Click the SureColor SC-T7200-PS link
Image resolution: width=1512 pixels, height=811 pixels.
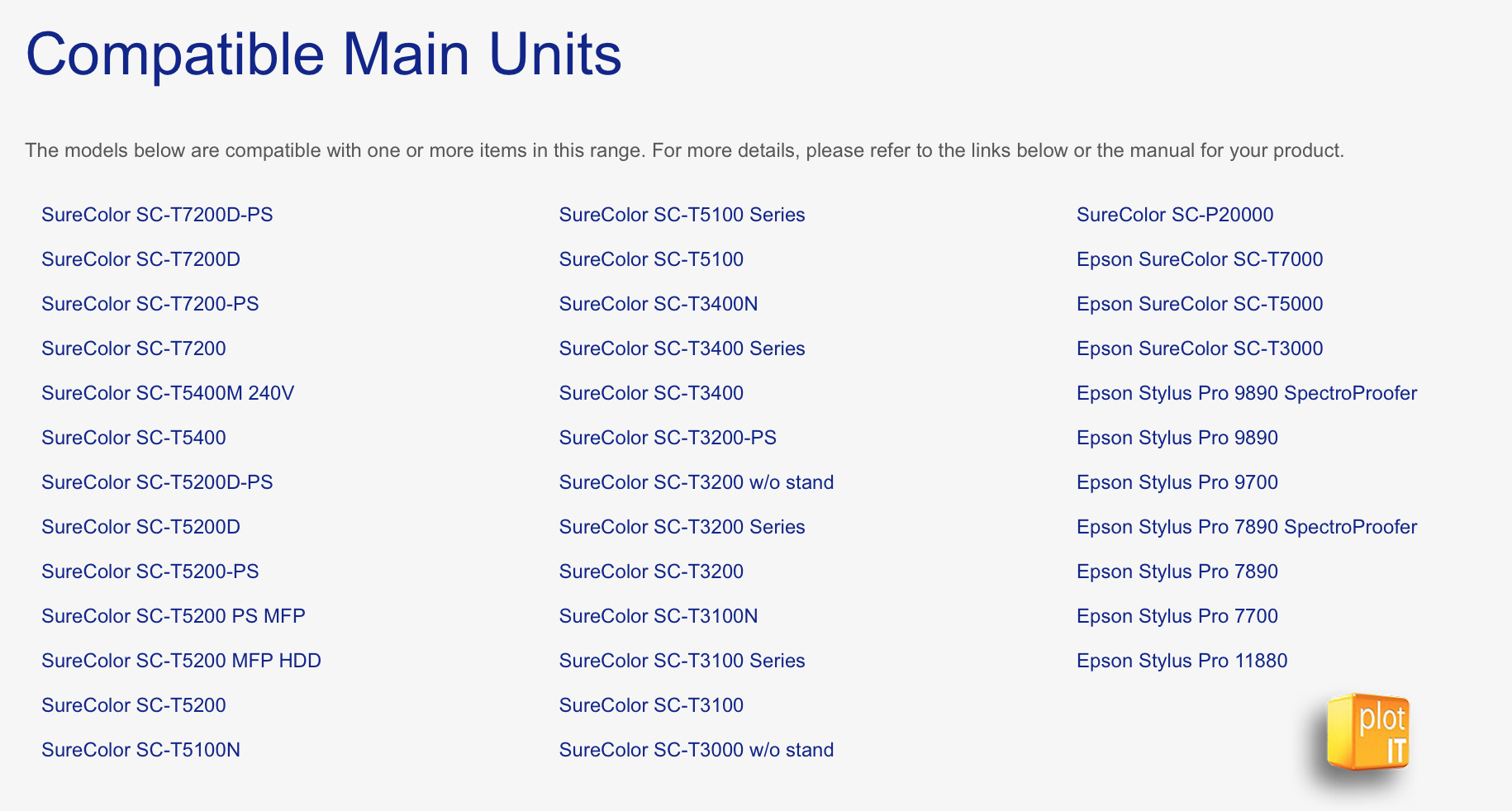pos(150,304)
